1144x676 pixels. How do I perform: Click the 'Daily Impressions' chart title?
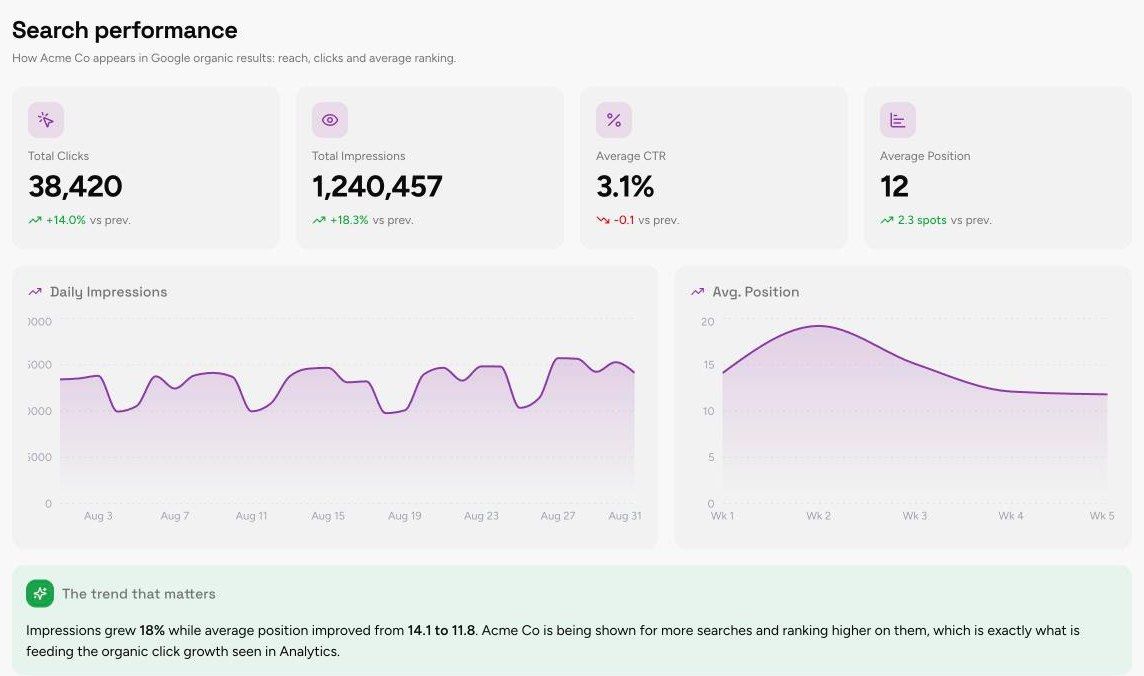coord(109,292)
